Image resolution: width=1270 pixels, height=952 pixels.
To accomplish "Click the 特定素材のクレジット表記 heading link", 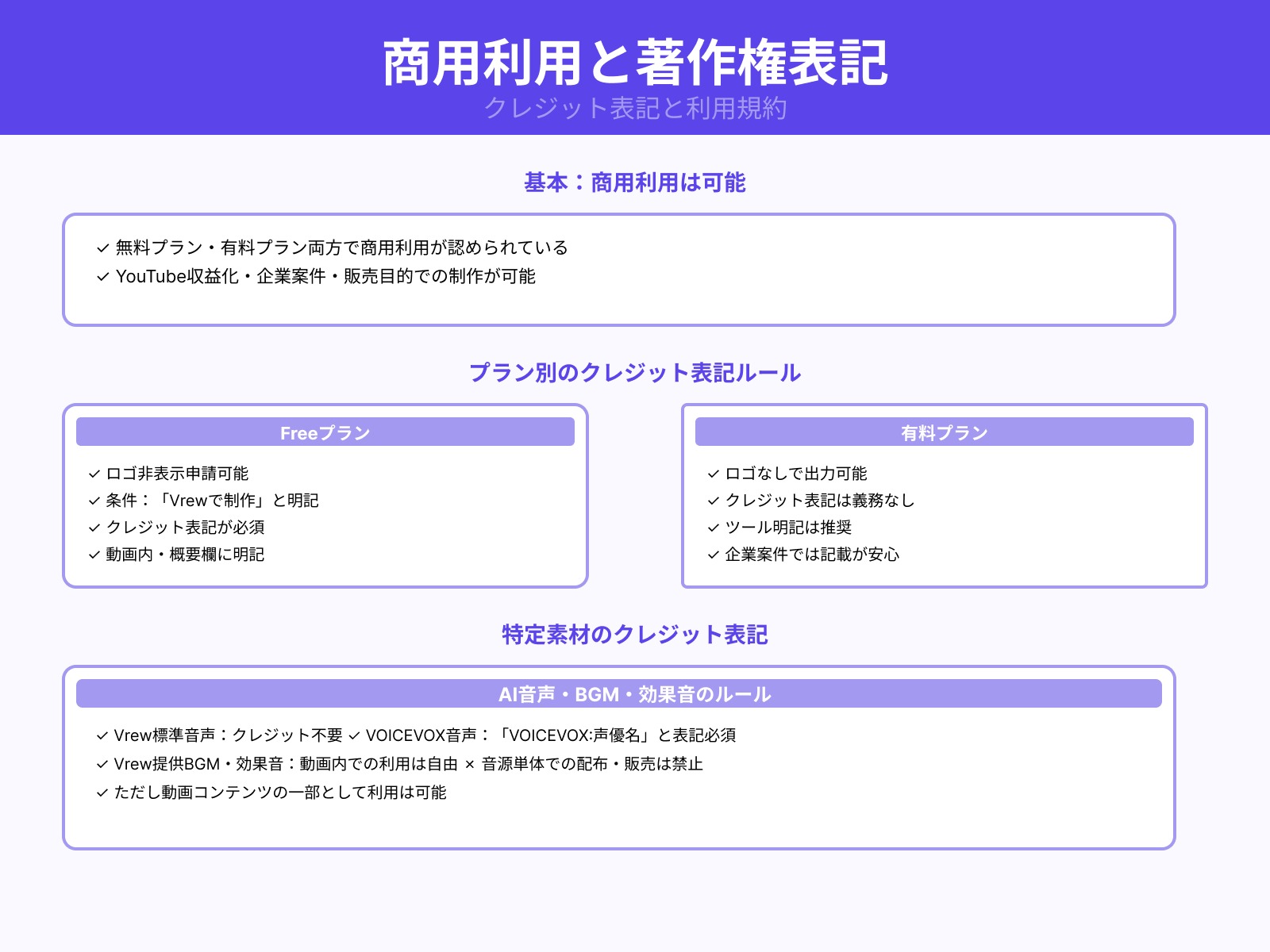I will (x=634, y=635).
